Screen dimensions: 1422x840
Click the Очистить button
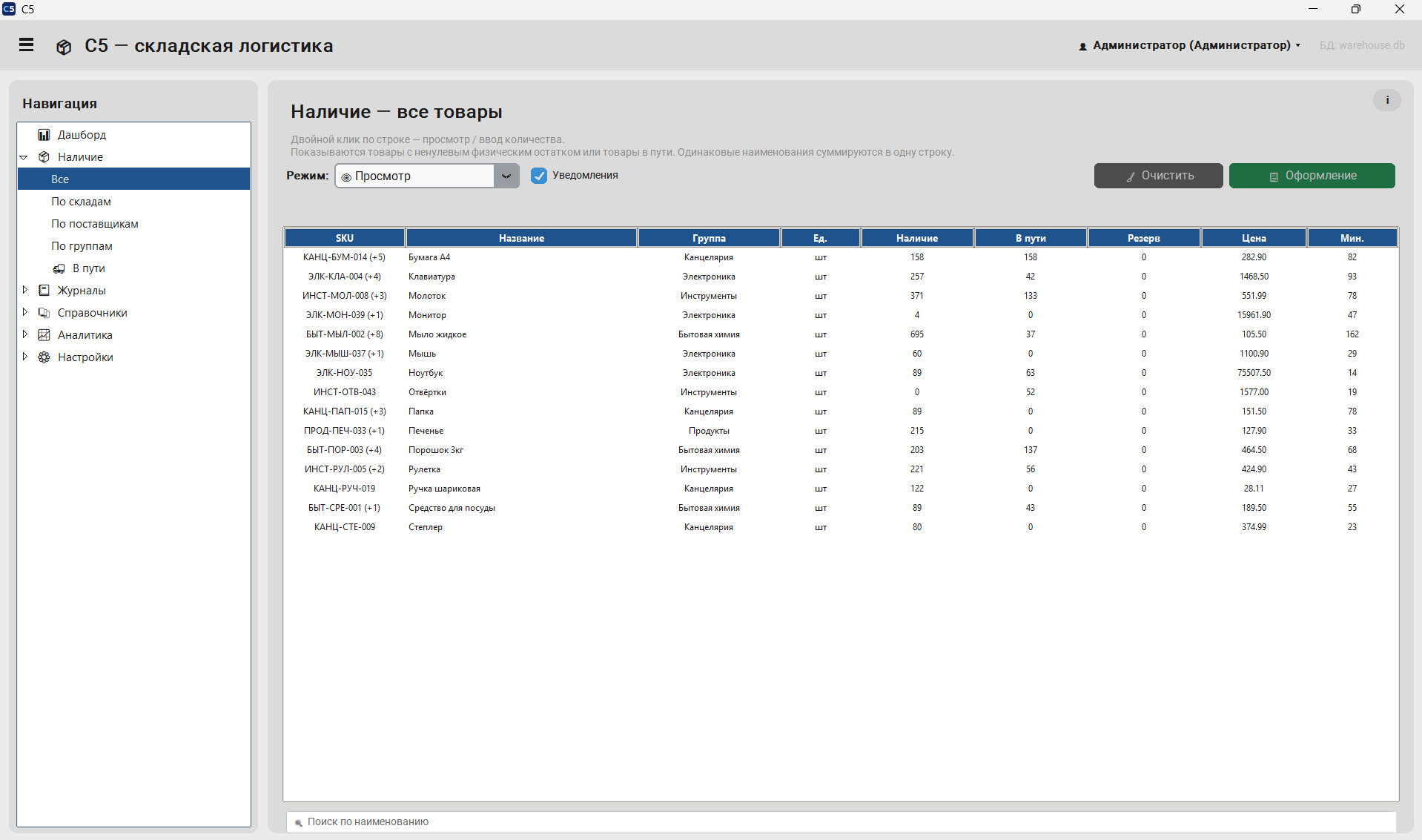[x=1158, y=176]
